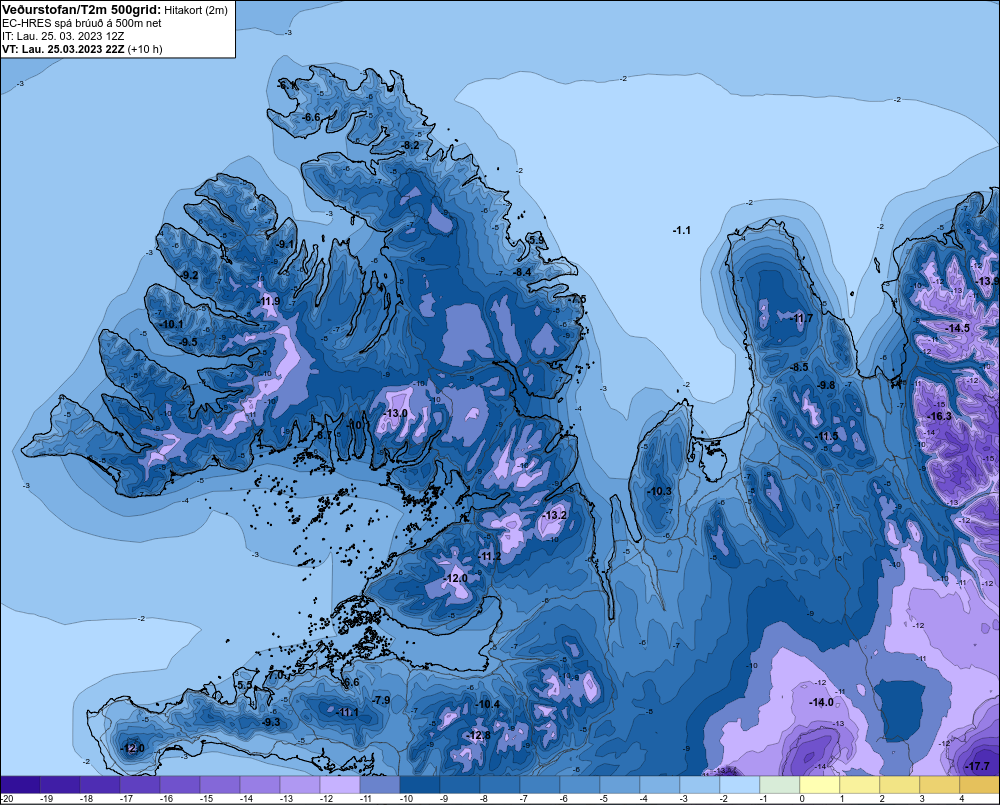
Task: Click the -5.9 temperature label
Action: 537,240
